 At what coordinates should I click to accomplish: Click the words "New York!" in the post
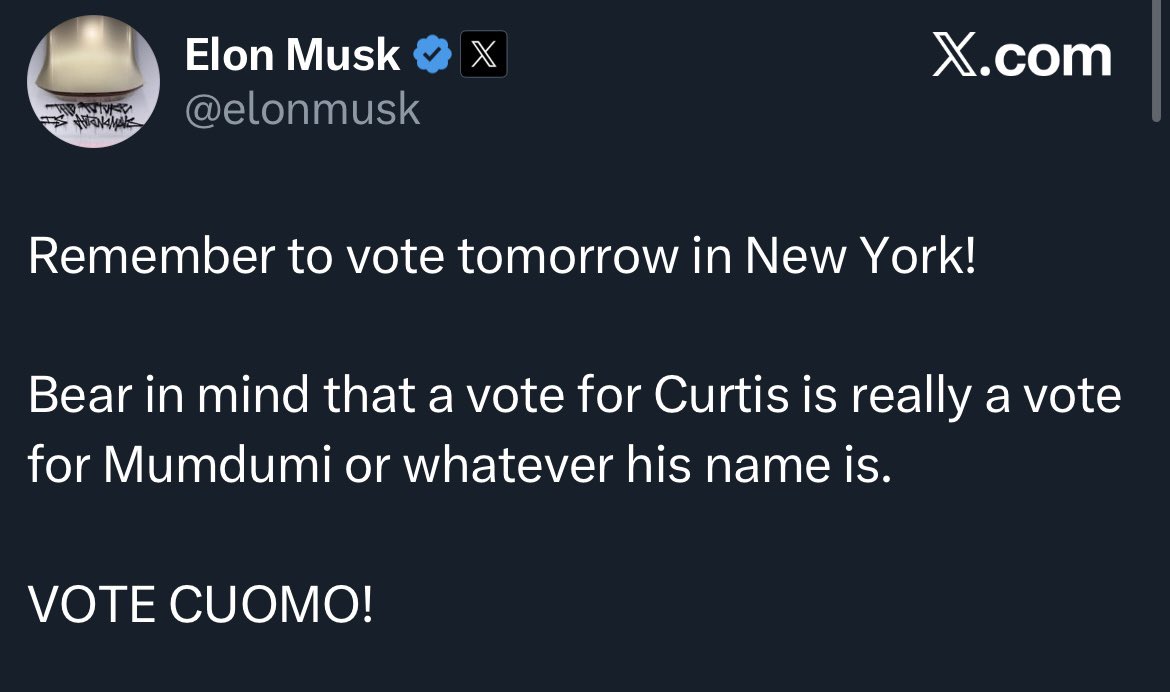tap(859, 257)
